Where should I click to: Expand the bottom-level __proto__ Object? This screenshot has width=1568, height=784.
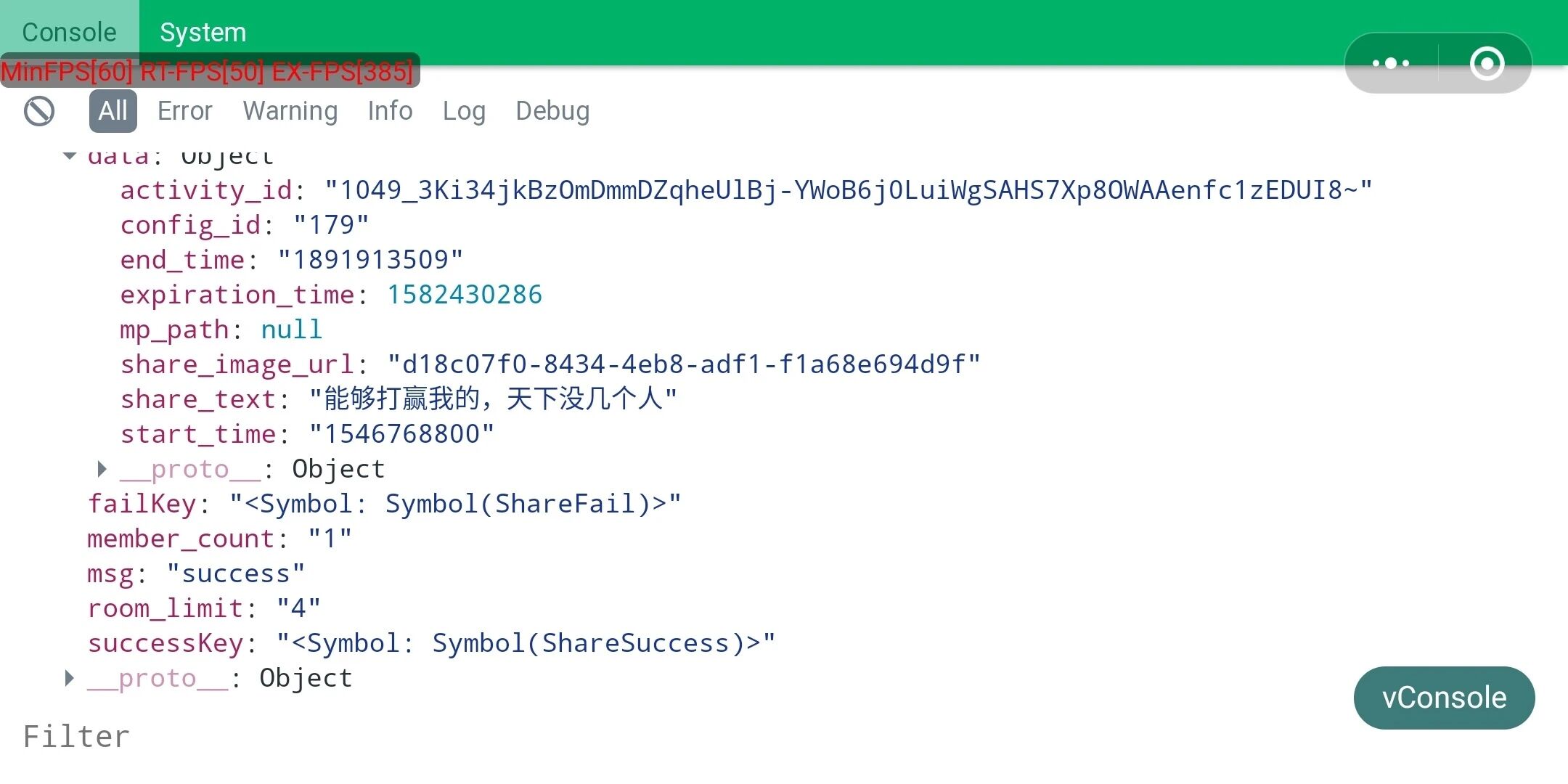tap(70, 679)
